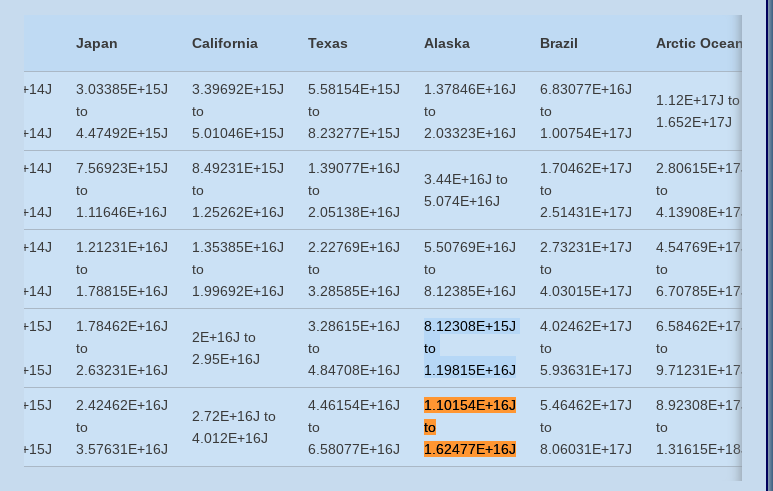Select Arctic Ocean cell 1.12E+17J to 1.652E+17J
The image size is (773, 491).
(x=698, y=111)
